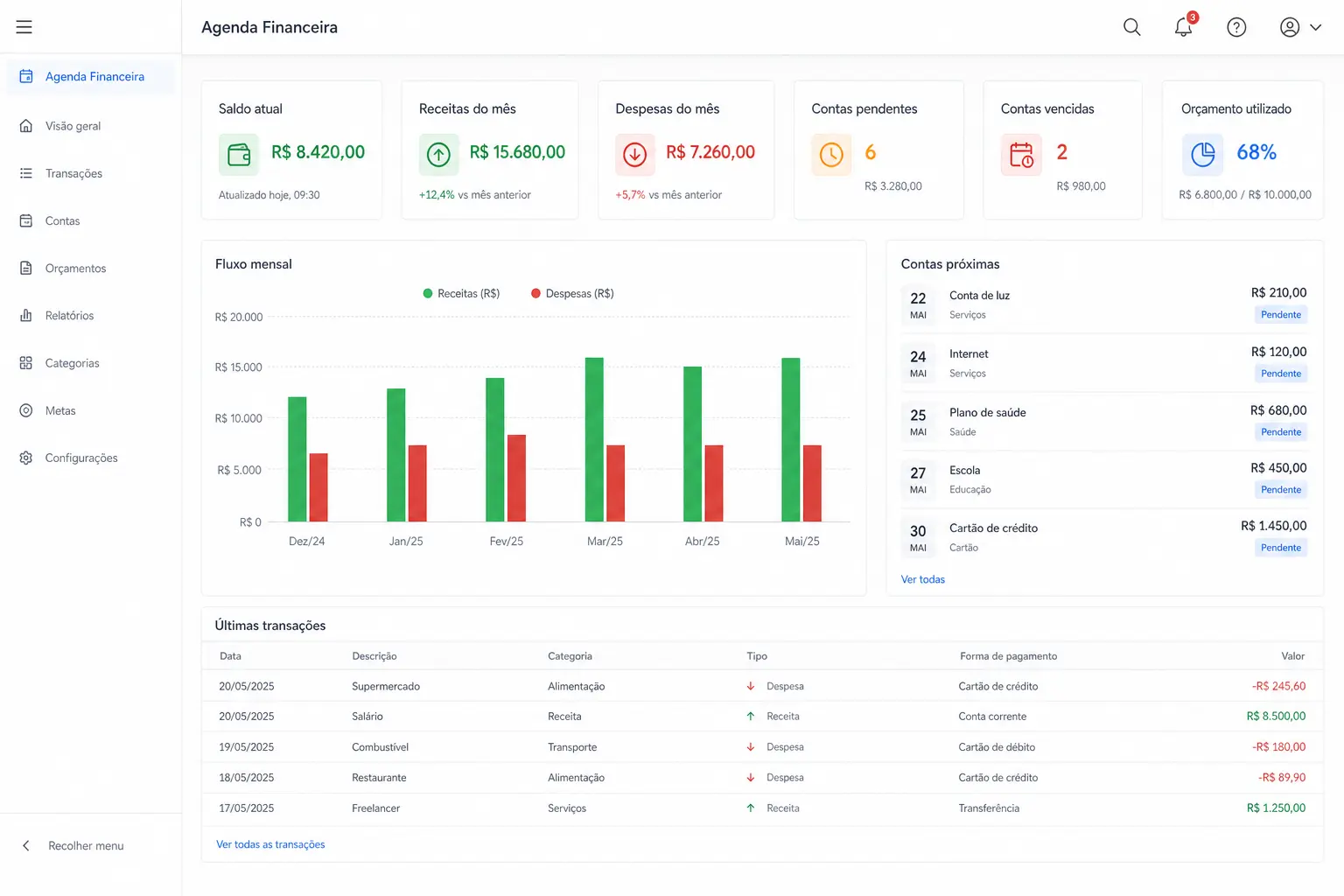The image size is (1344, 896).
Task: Click the clock icon in Contas pendentes
Action: tap(831, 155)
